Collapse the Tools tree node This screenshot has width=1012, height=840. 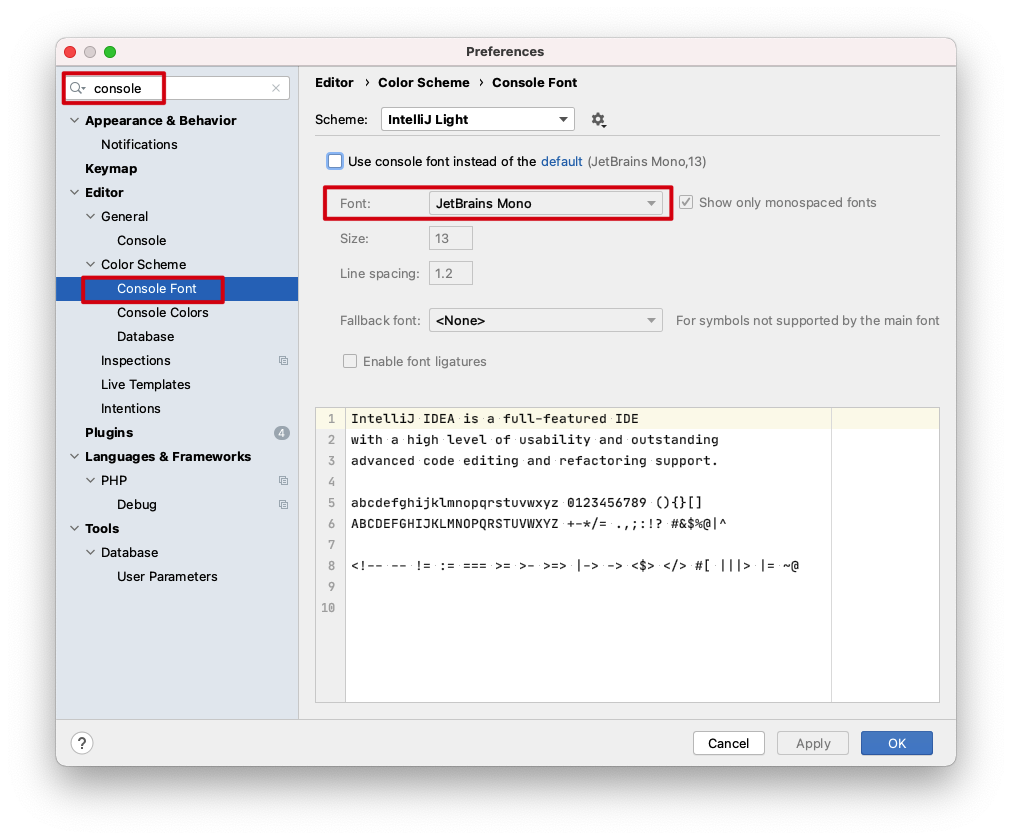75,528
